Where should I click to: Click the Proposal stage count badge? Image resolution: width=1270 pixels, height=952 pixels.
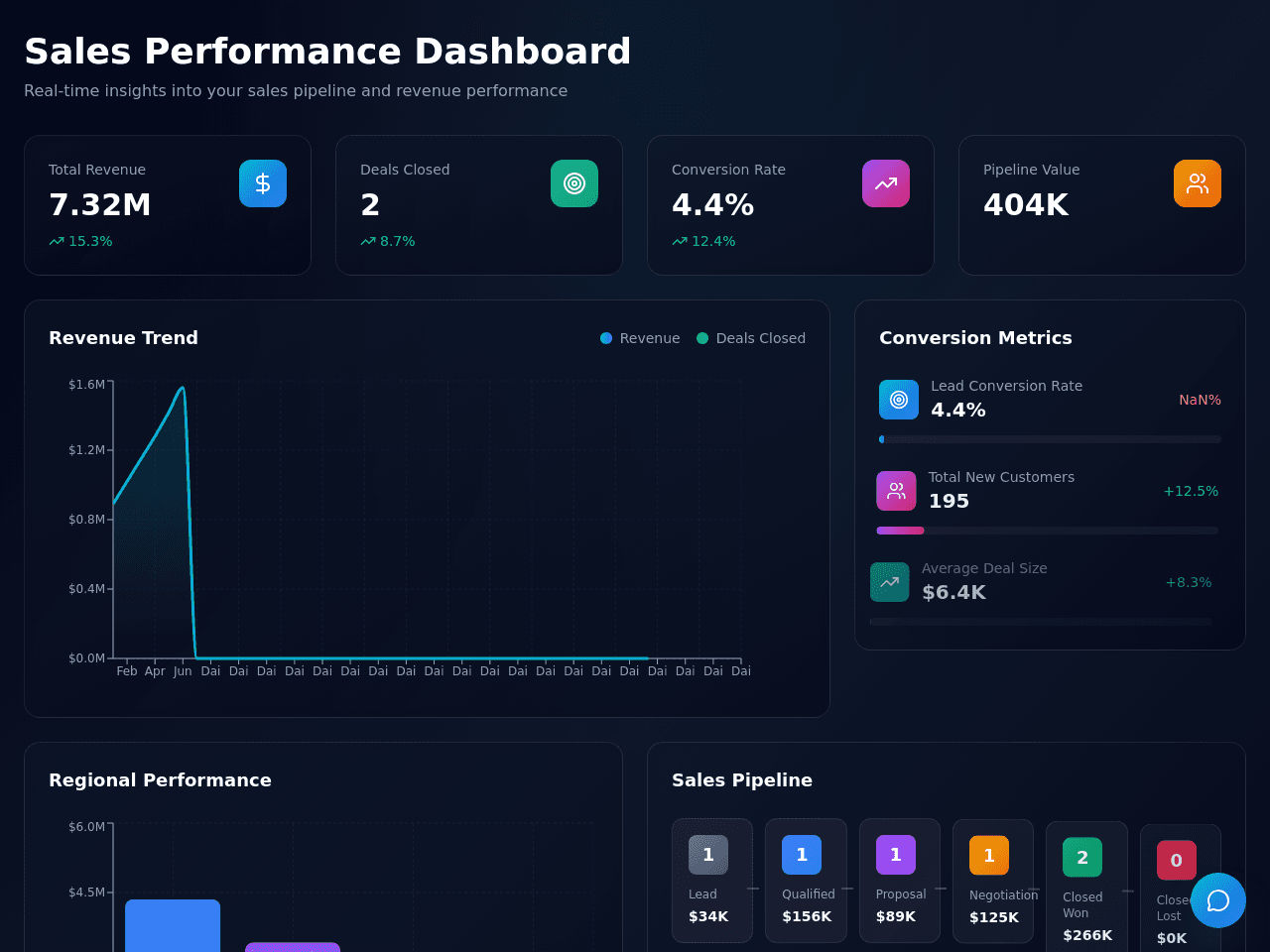[x=896, y=855]
